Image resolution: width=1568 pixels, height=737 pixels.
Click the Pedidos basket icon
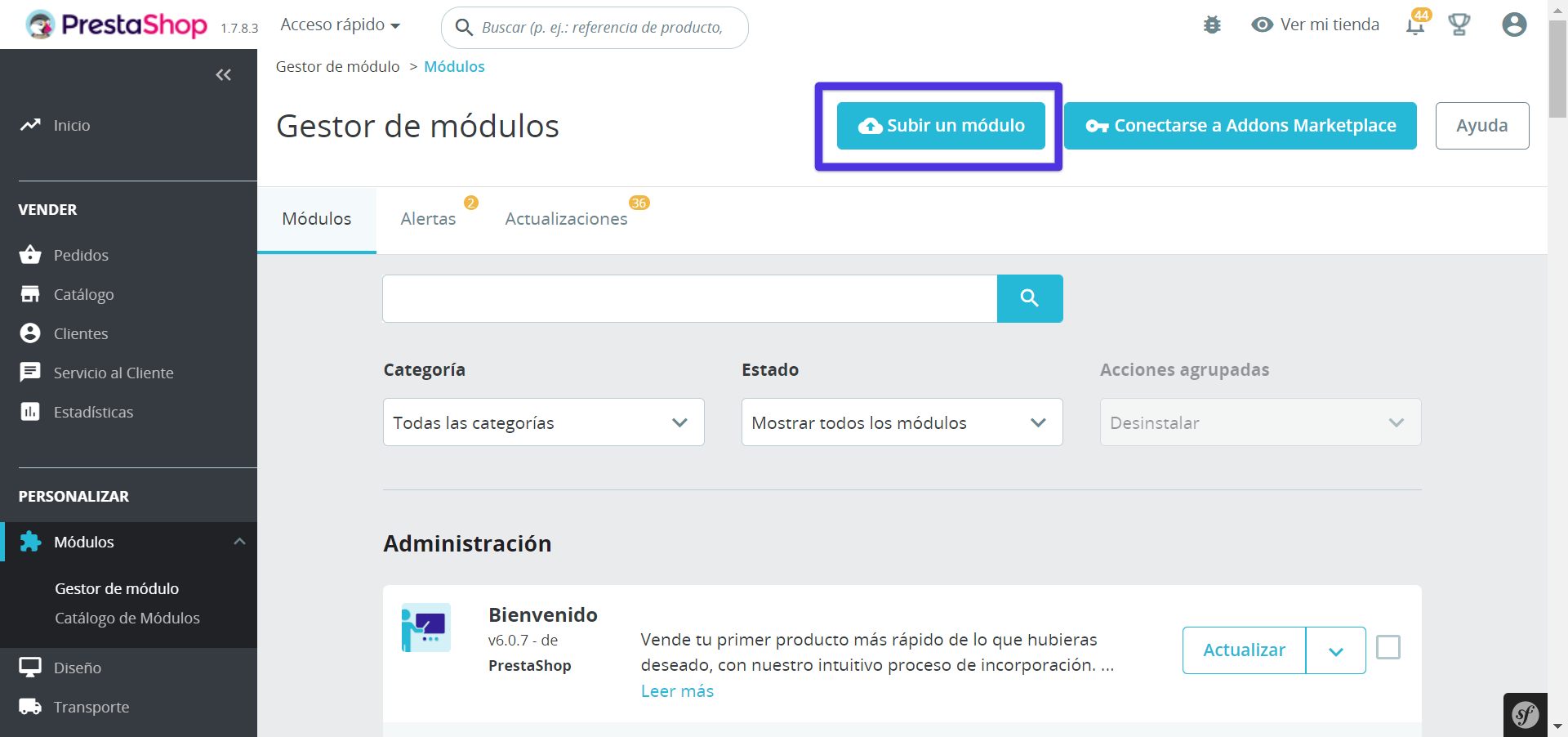coord(30,254)
